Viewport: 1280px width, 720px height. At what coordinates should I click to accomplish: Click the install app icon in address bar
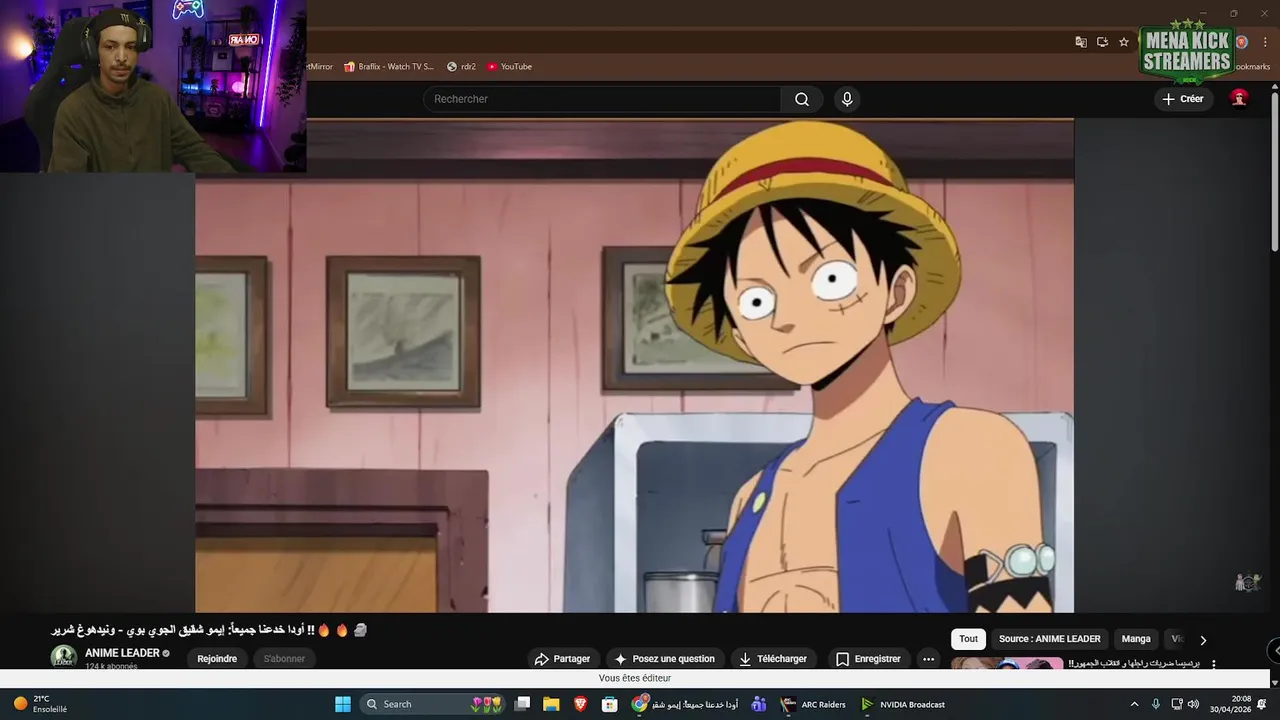click(x=1102, y=42)
